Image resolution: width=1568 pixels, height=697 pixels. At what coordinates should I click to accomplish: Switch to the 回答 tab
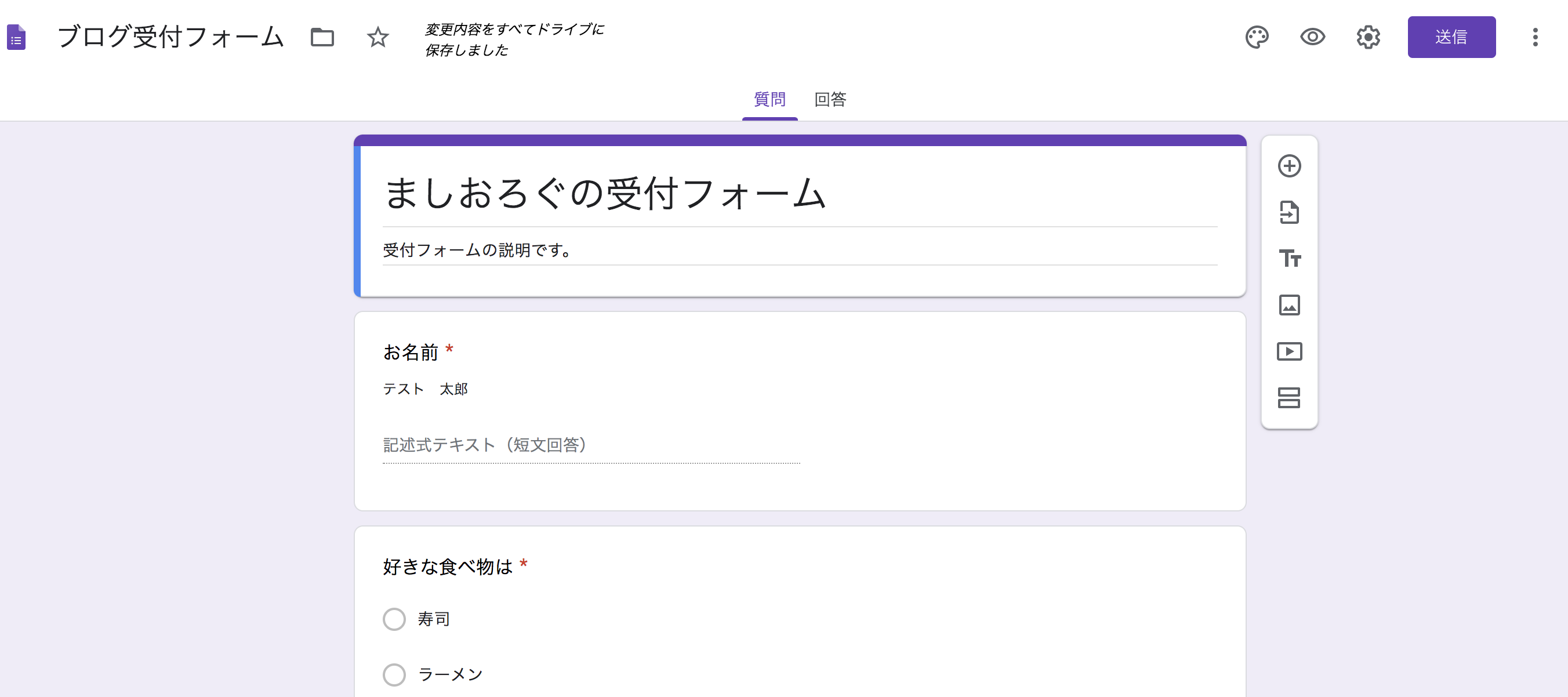[830, 99]
